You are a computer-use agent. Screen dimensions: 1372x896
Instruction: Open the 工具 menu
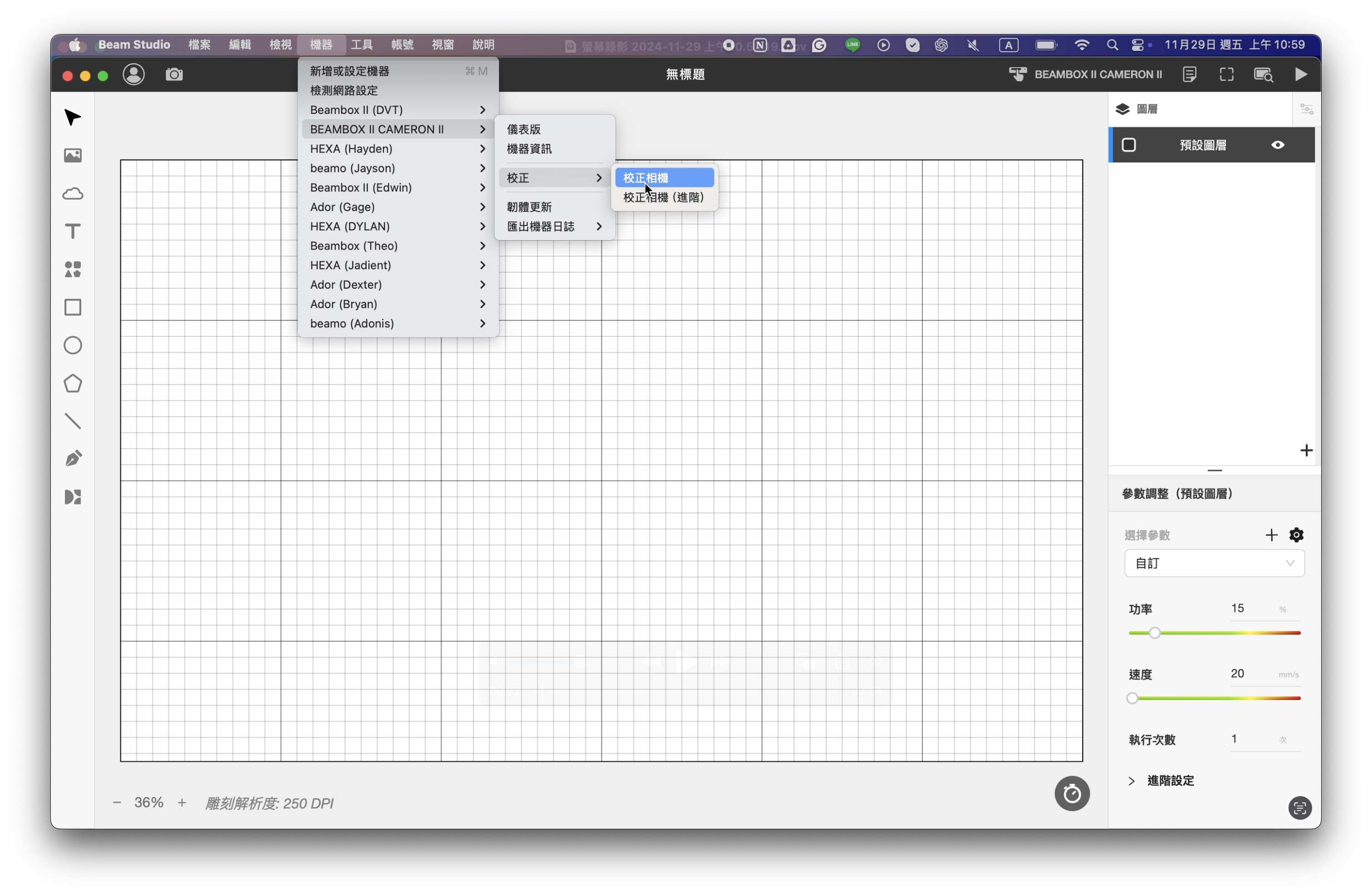[362, 44]
